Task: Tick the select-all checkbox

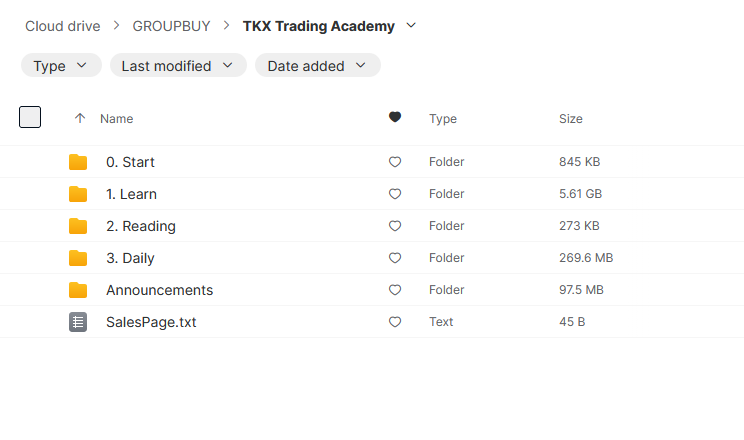Action: [x=30, y=117]
